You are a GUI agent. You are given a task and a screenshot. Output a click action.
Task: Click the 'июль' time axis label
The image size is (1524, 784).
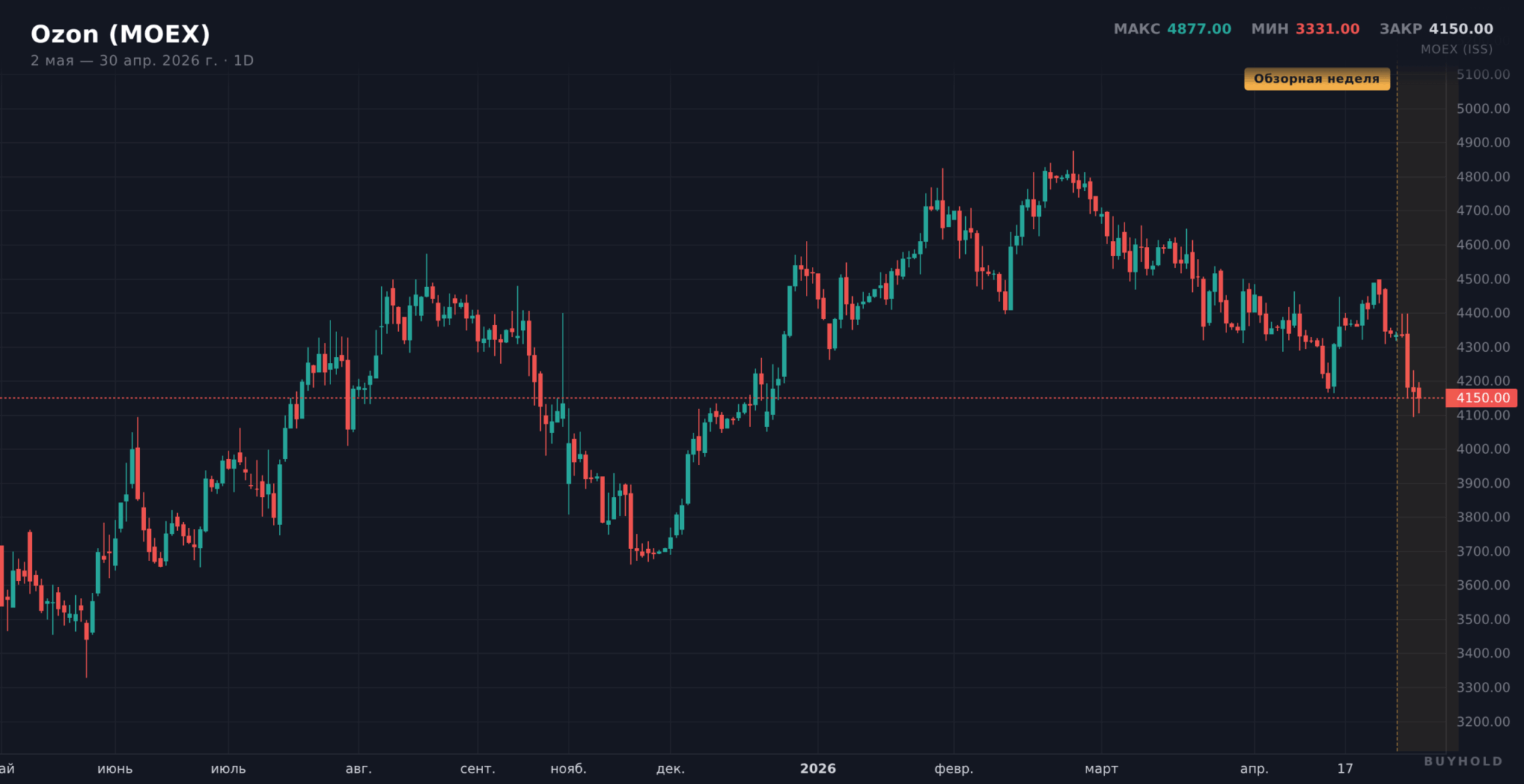point(228,769)
